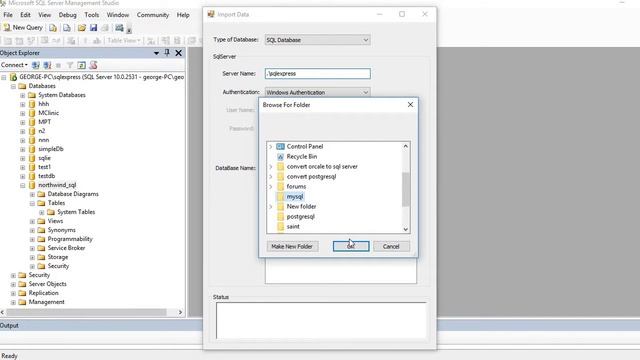This screenshot has height=360, width=640.
Task: Open the Edit menu
Action: pyautogui.click(x=25, y=15)
